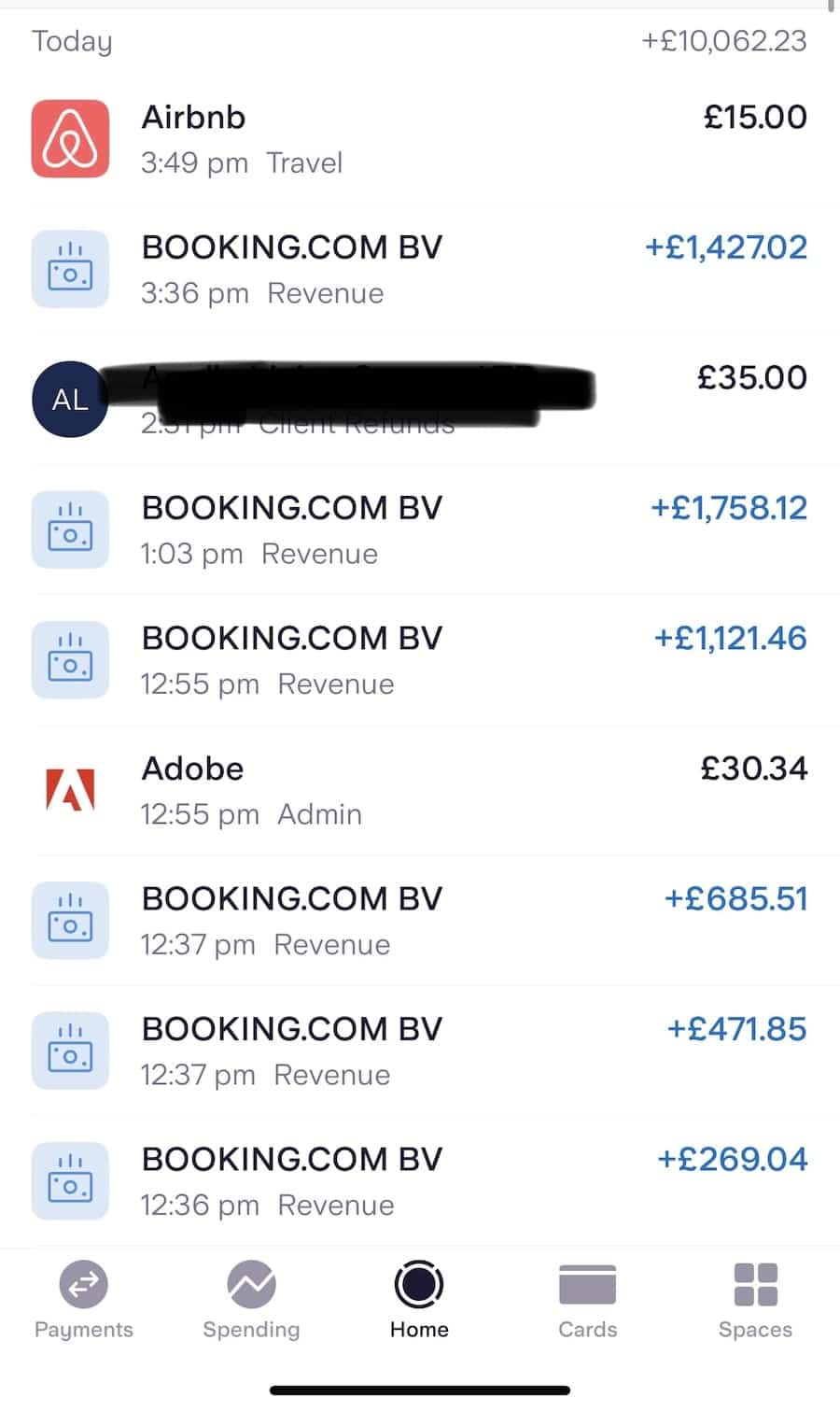Screen dimensions: 840x1411
Task: Open the Adobe £30.34 Admin transaction
Action: (420, 790)
